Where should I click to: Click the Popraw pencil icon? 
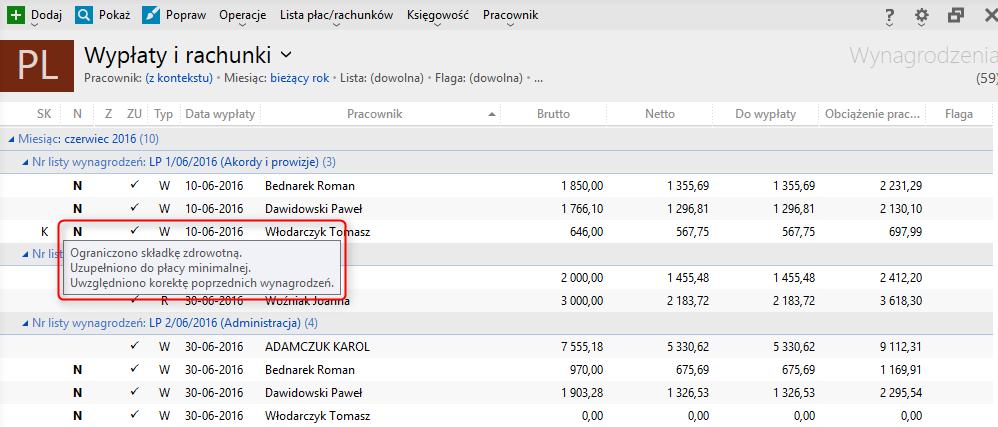tap(151, 15)
